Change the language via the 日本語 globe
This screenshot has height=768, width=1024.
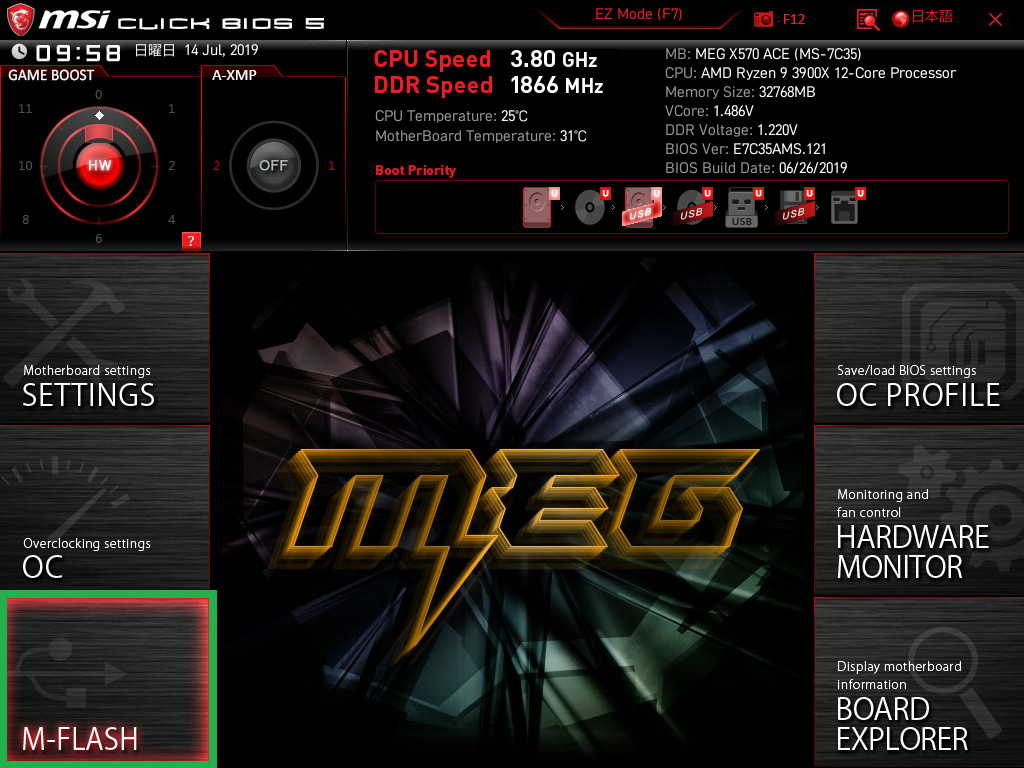tap(922, 18)
